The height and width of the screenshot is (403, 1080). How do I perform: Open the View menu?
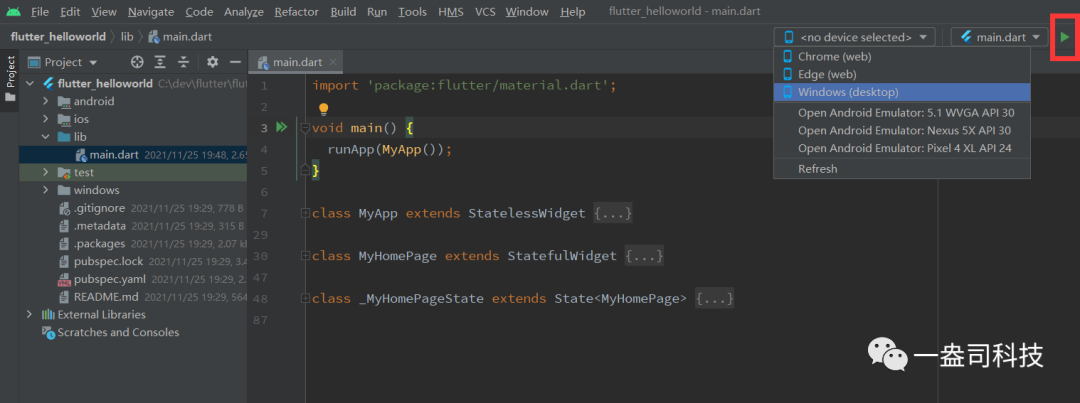pyautogui.click(x=104, y=12)
